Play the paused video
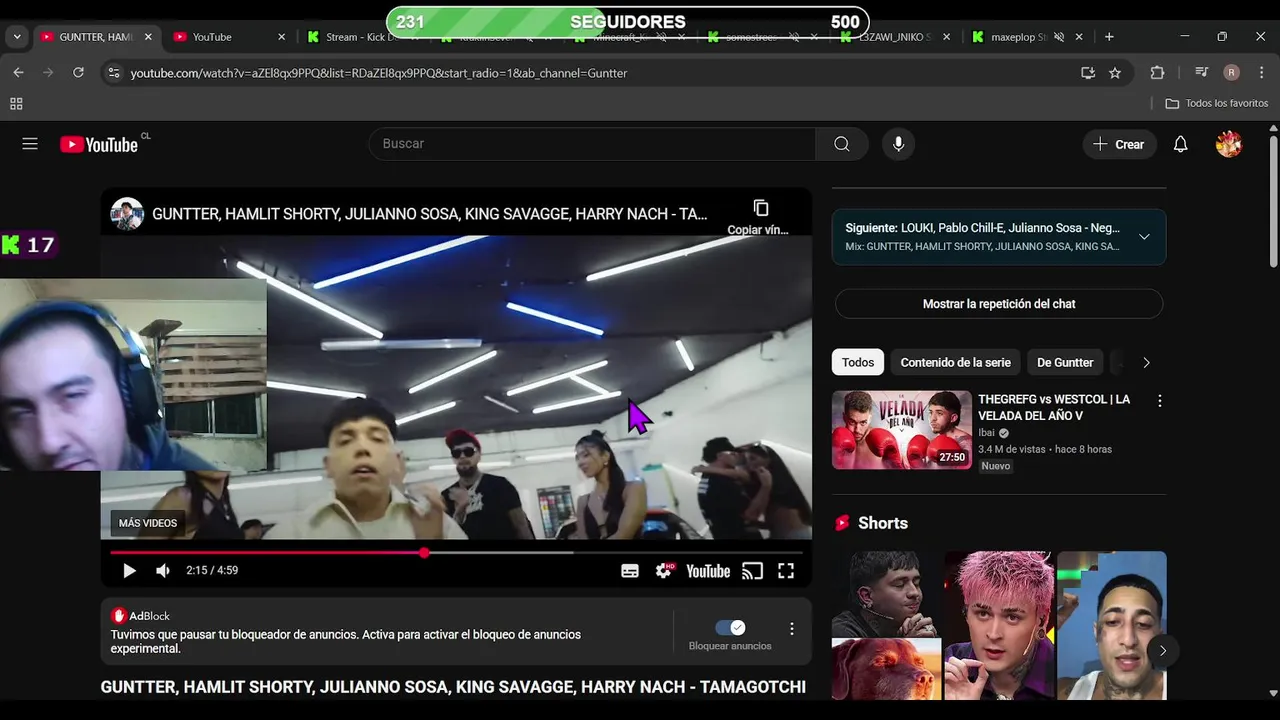This screenshot has width=1280, height=720. (x=129, y=570)
